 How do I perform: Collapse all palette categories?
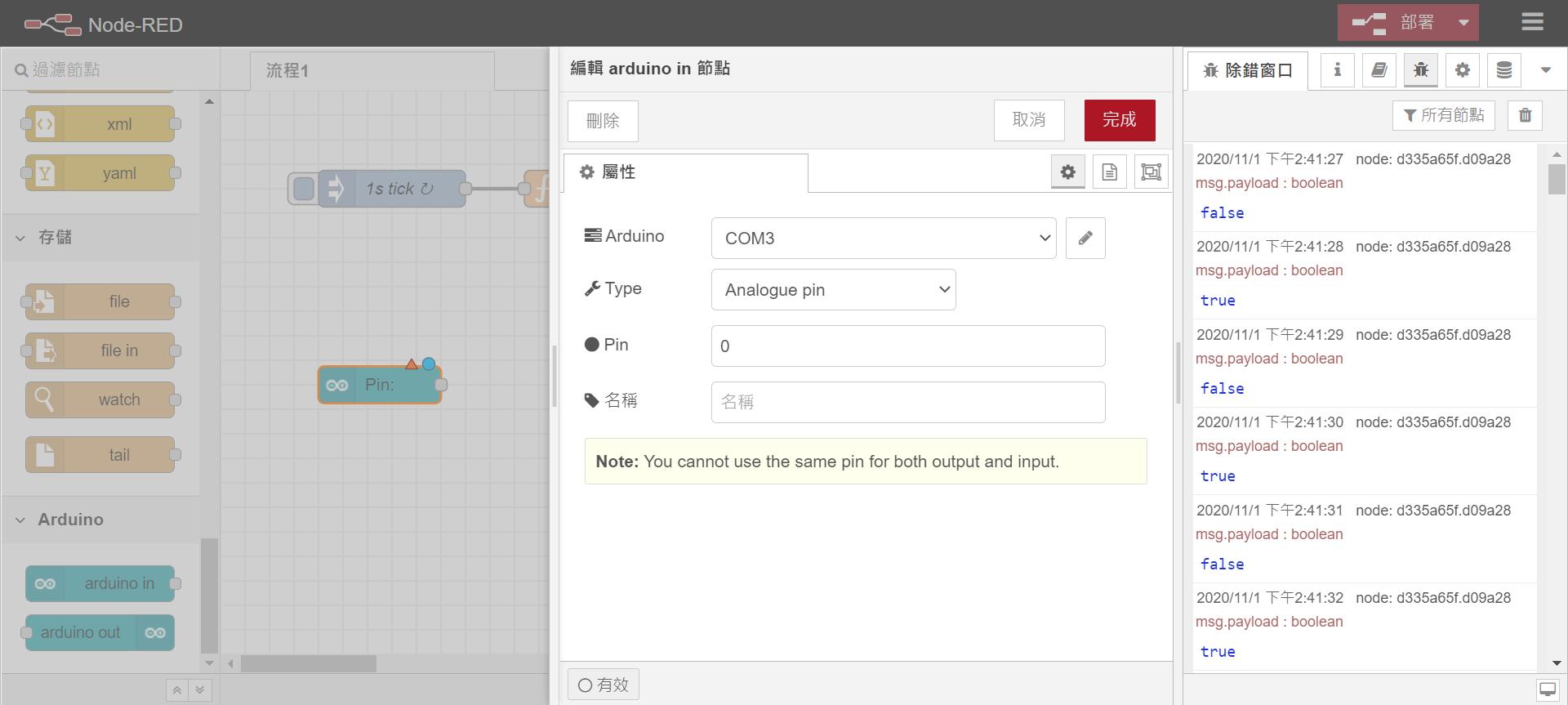pos(176,690)
